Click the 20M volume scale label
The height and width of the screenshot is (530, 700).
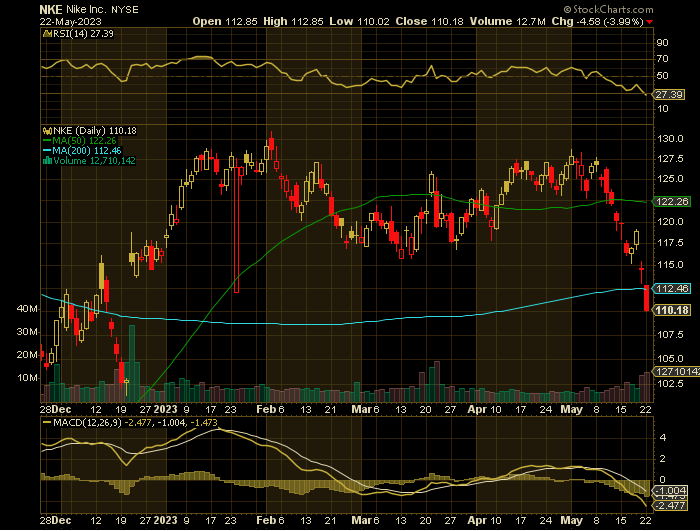tap(27, 355)
